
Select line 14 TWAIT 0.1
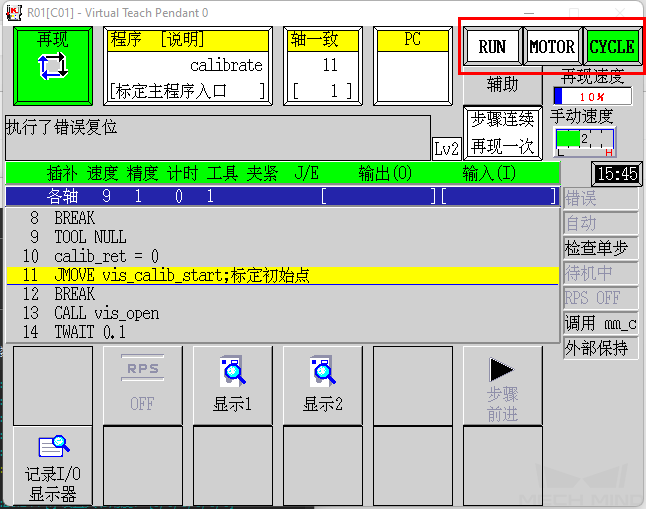(282, 332)
